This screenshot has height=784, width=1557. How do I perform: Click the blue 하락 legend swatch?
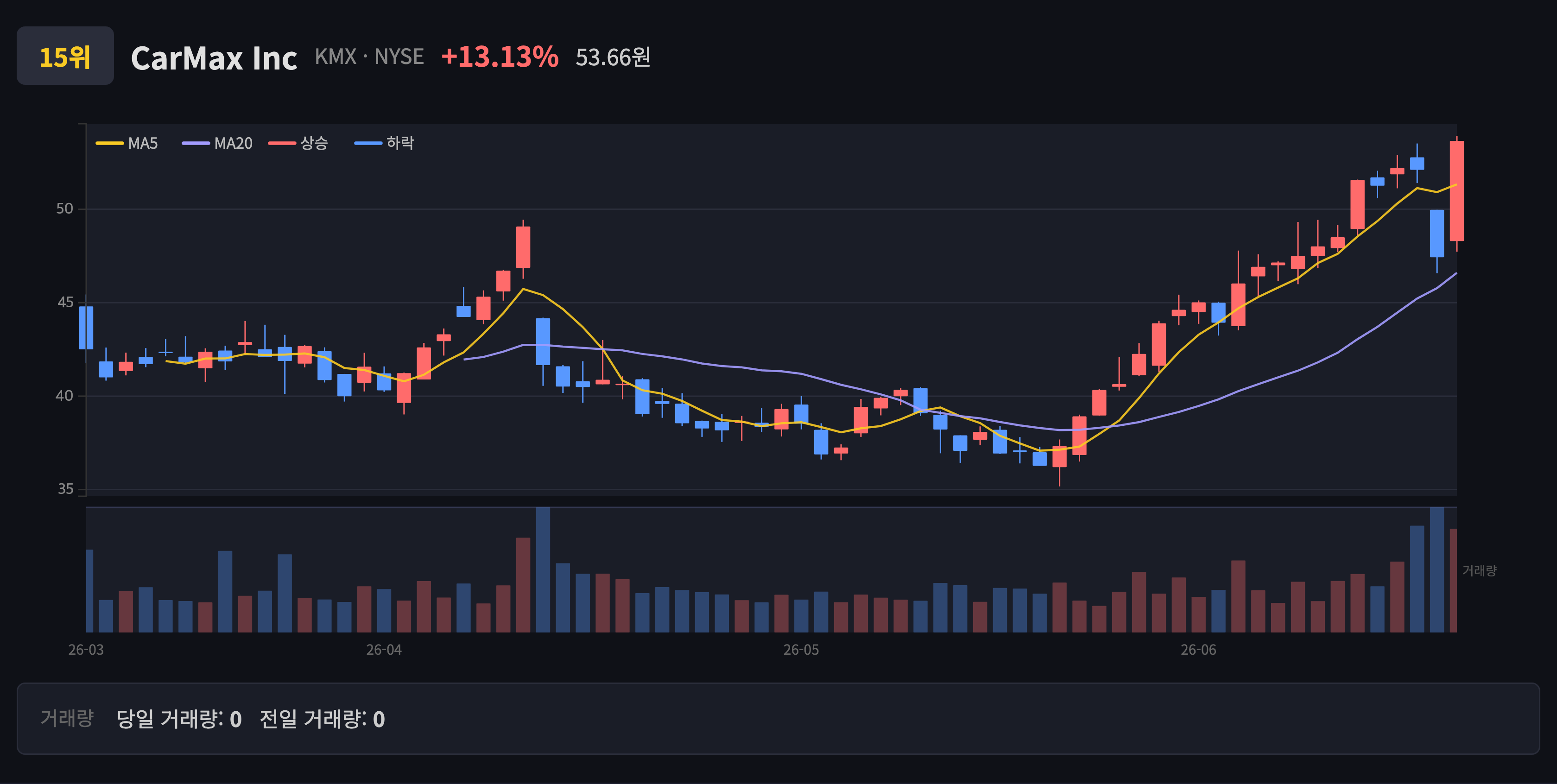[367, 143]
